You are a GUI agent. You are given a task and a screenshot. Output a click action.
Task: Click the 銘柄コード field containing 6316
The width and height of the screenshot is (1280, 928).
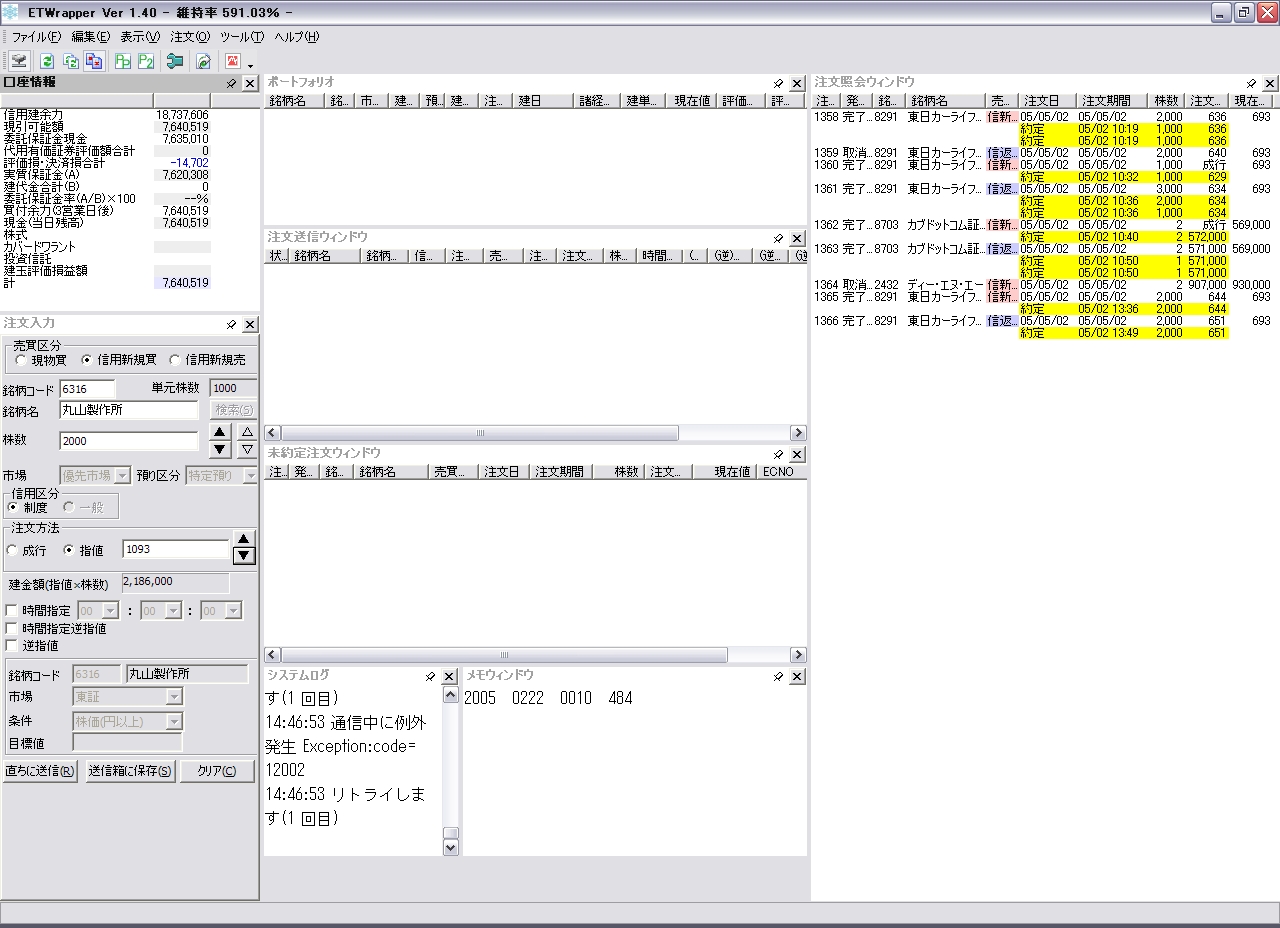pos(88,388)
